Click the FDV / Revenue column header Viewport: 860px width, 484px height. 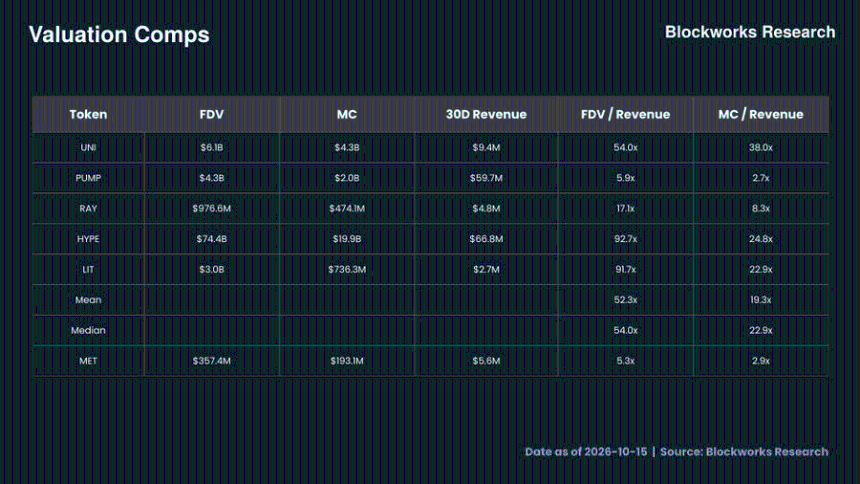[625, 114]
